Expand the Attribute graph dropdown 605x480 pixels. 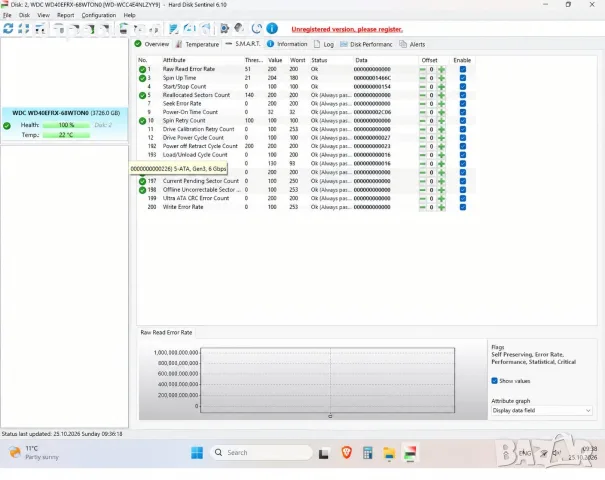(542, 411)
